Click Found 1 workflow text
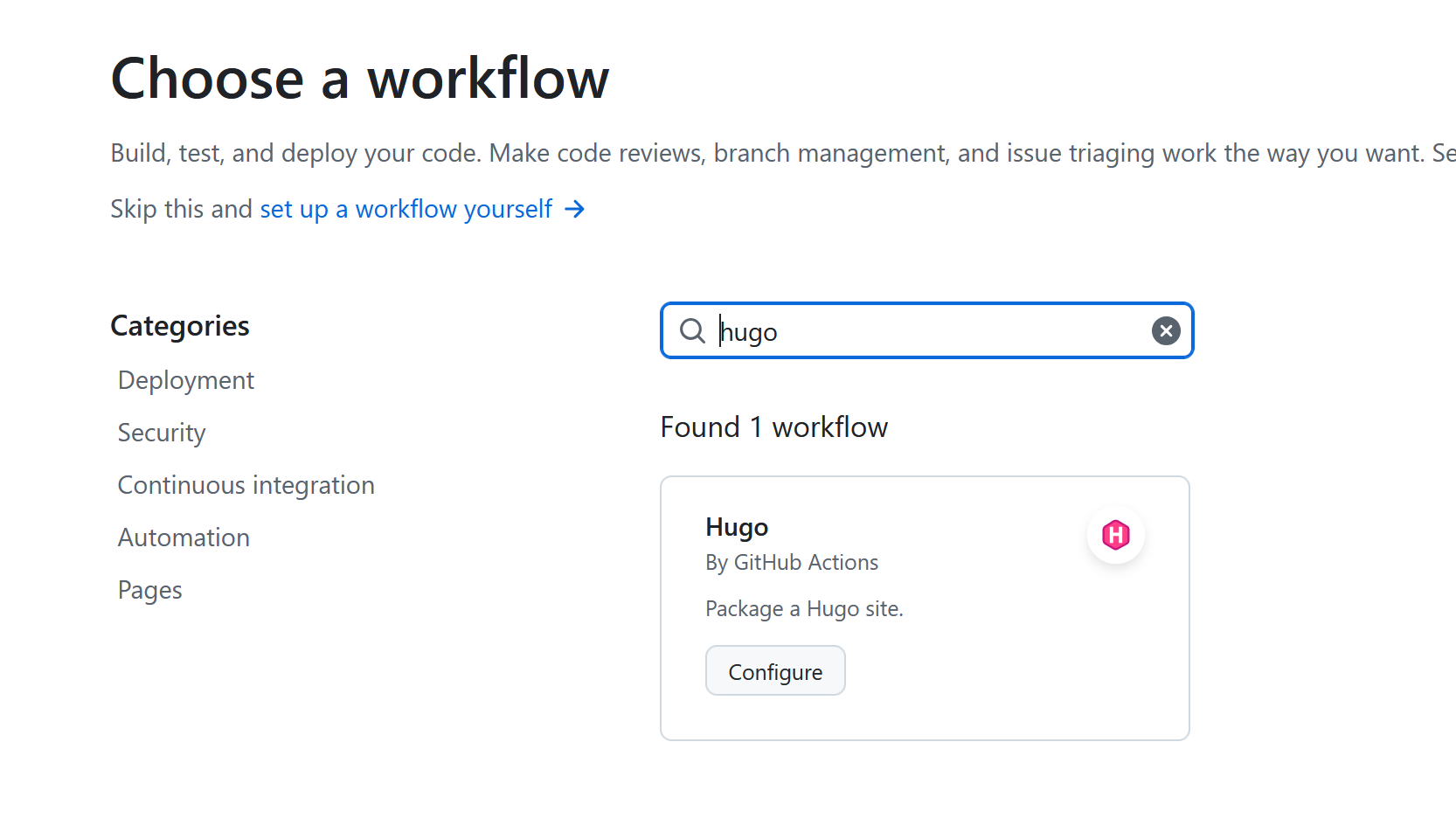 tap(774, 427)
